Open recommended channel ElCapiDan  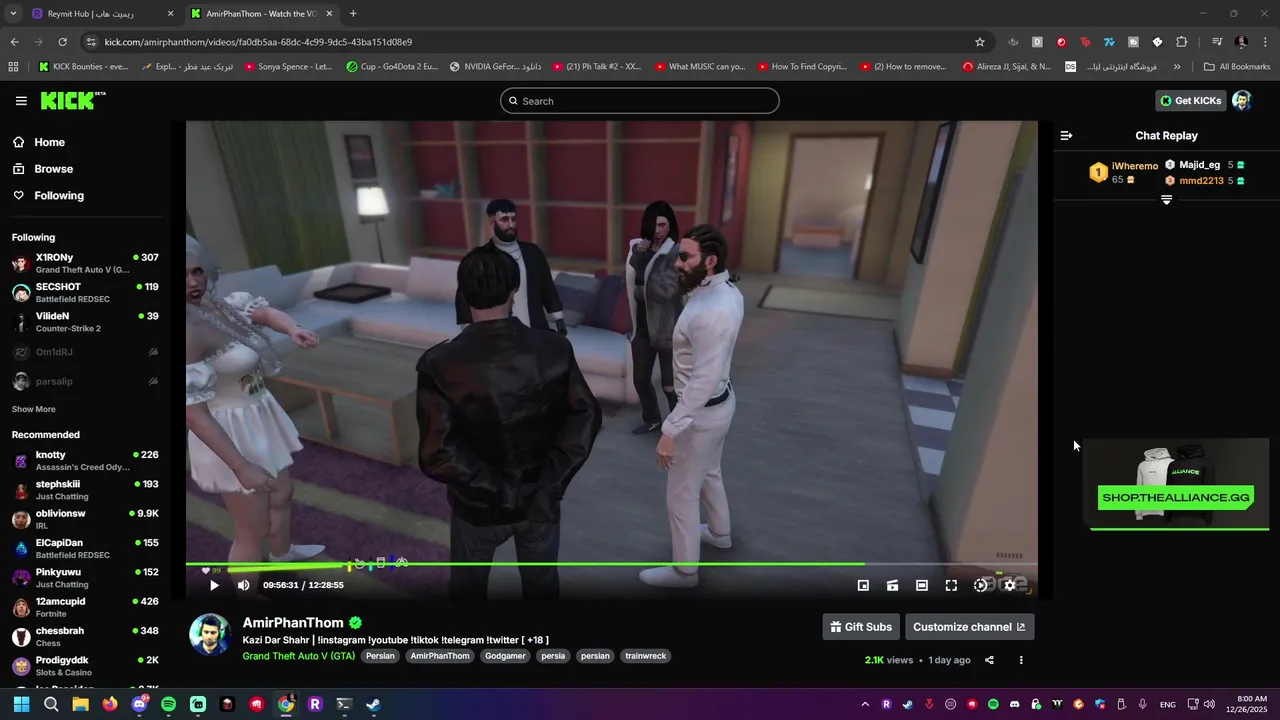(x=85, y=548)
